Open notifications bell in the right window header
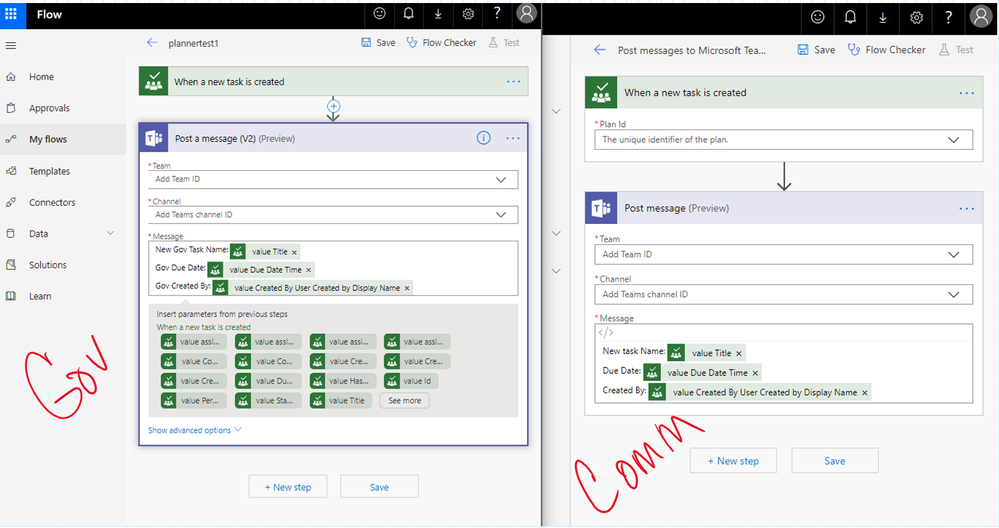The image size is (999, 528). click(x=851, y=18)
